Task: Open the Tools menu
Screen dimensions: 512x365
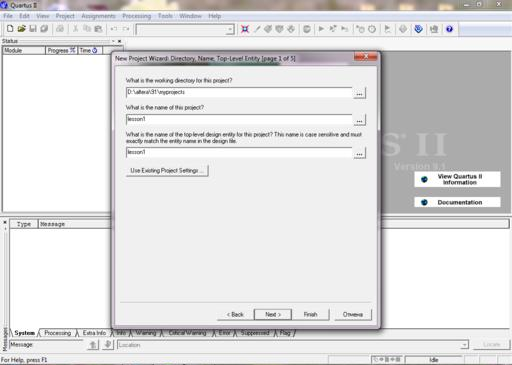Action: 165,16
